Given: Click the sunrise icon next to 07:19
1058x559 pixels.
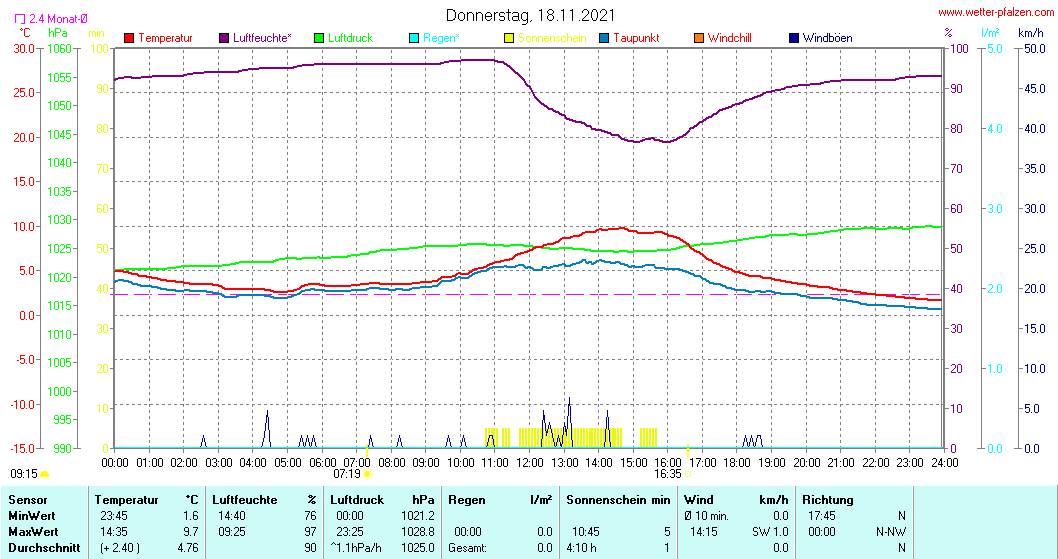Looking at the screenshot, I should tap(368, 474).
